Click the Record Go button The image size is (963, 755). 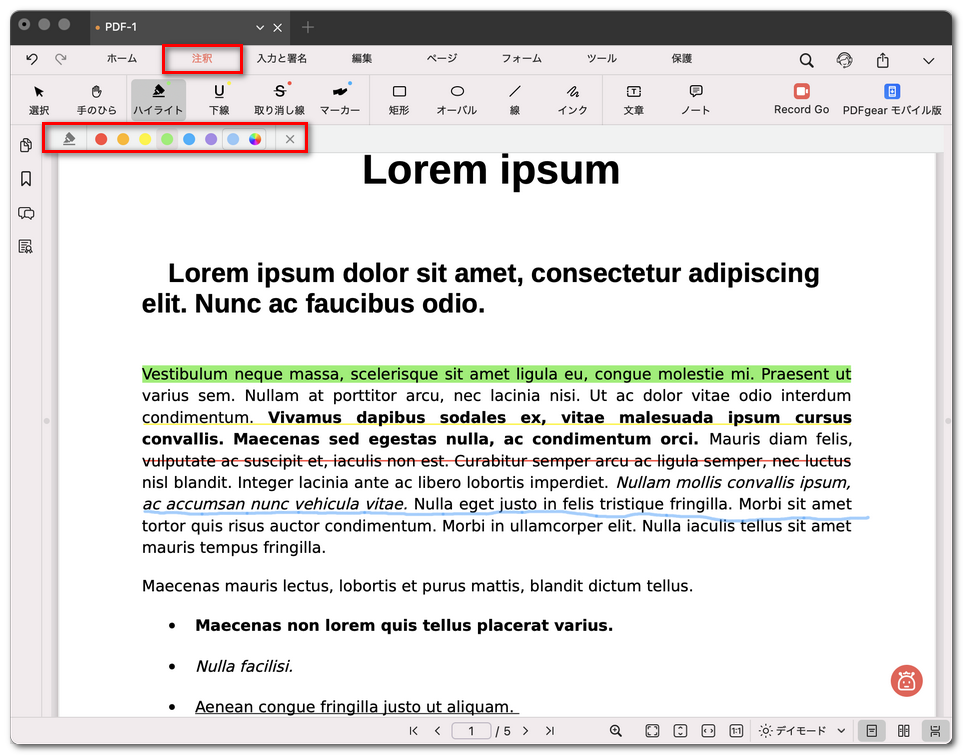click(801, 100)
